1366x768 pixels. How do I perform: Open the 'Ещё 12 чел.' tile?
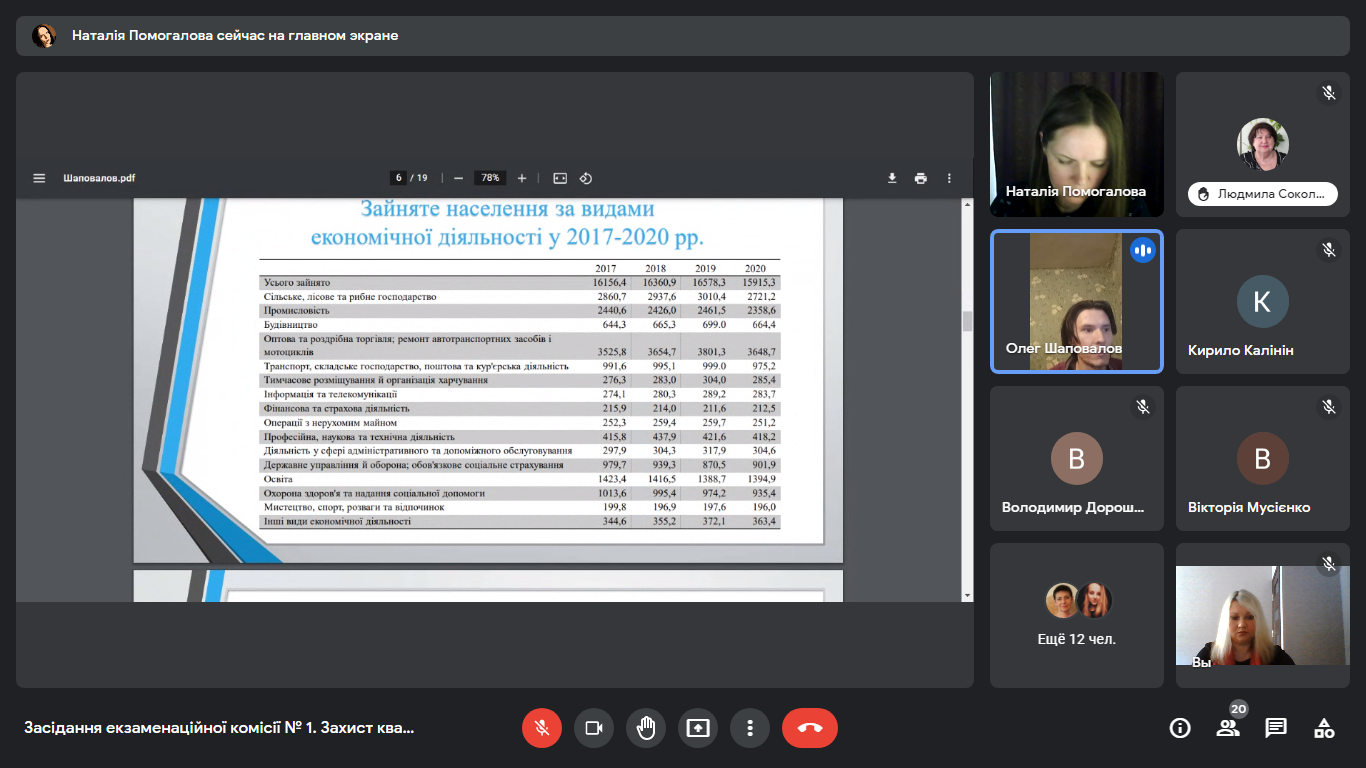(1077, 615)
